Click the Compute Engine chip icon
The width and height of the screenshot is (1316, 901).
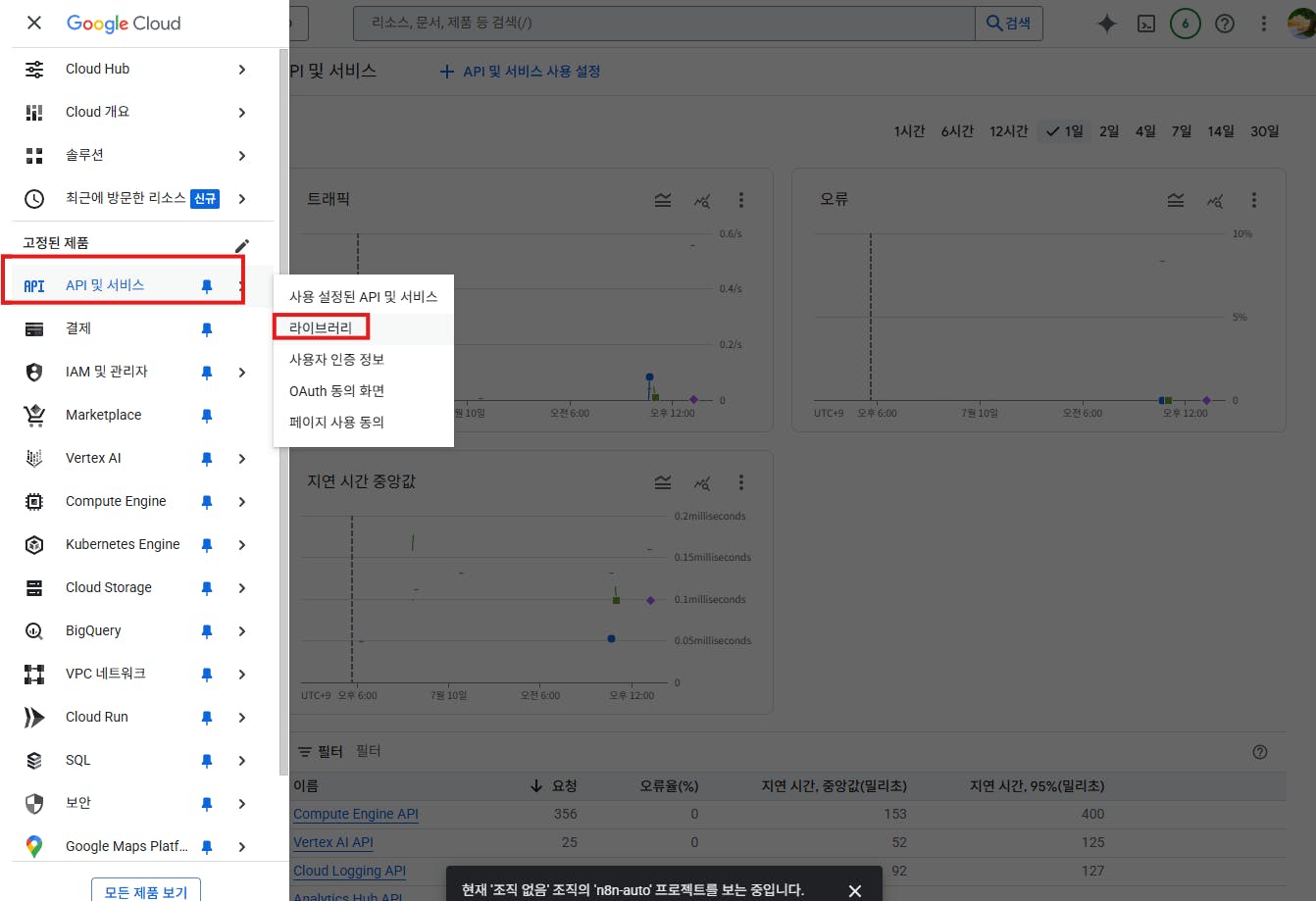point(34,502)
